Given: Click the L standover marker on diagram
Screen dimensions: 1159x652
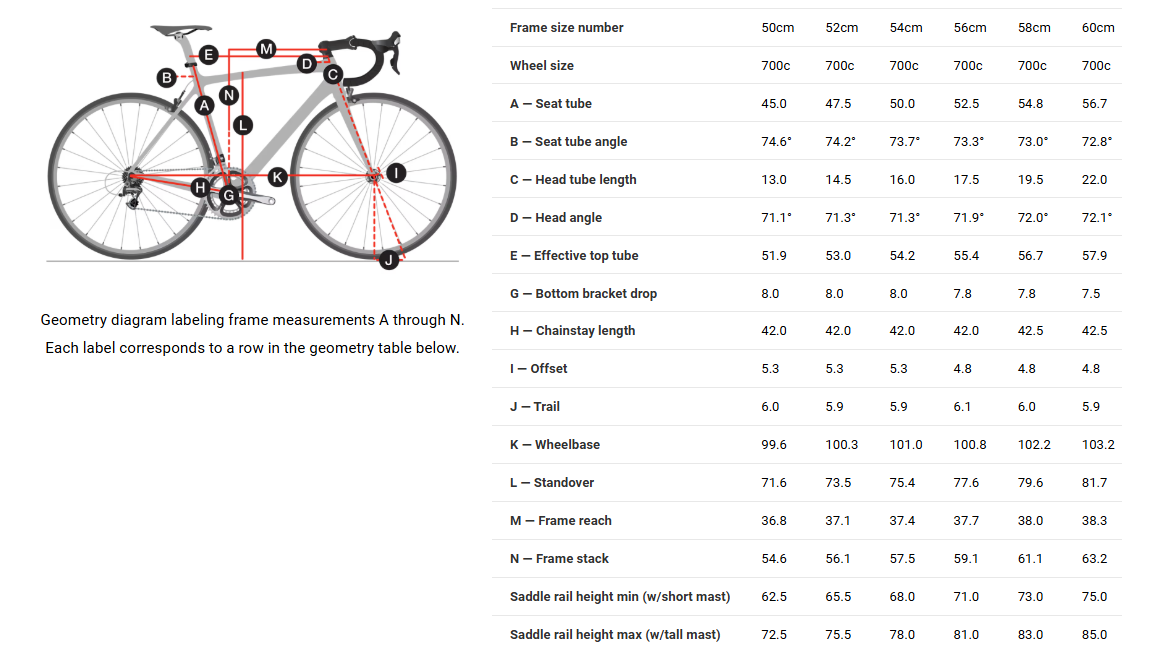Looking at the screenshot, I should coord(243,125).
